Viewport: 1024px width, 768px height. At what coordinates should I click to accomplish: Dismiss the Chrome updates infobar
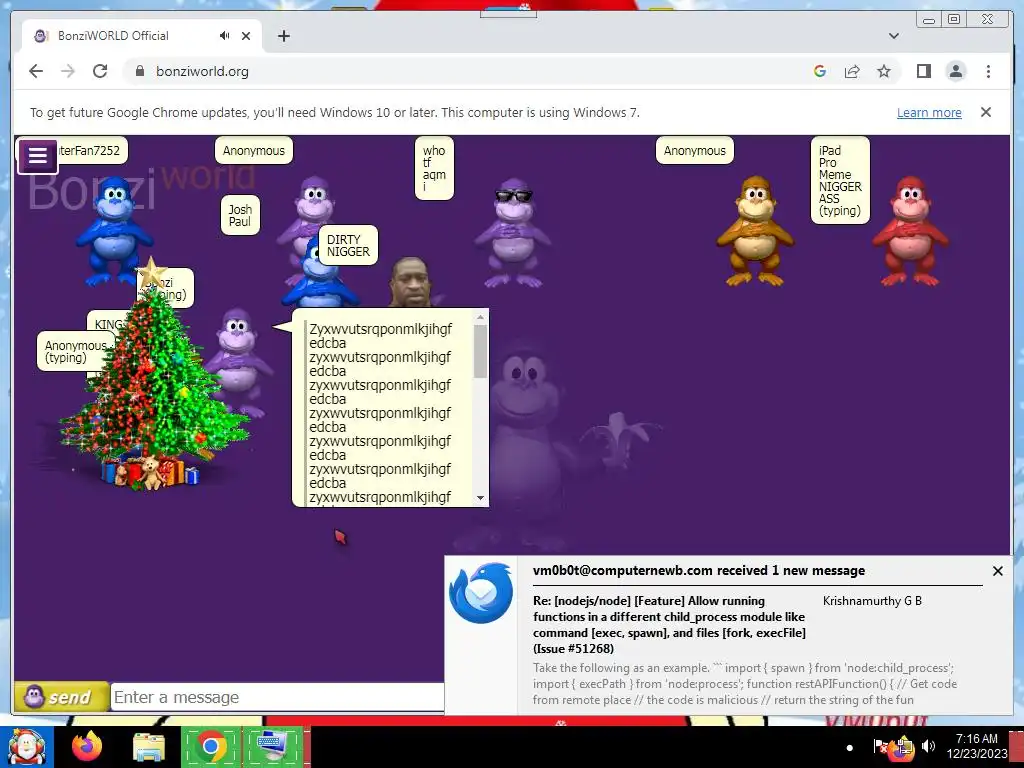pyautogui.click(x=986, y=112)
